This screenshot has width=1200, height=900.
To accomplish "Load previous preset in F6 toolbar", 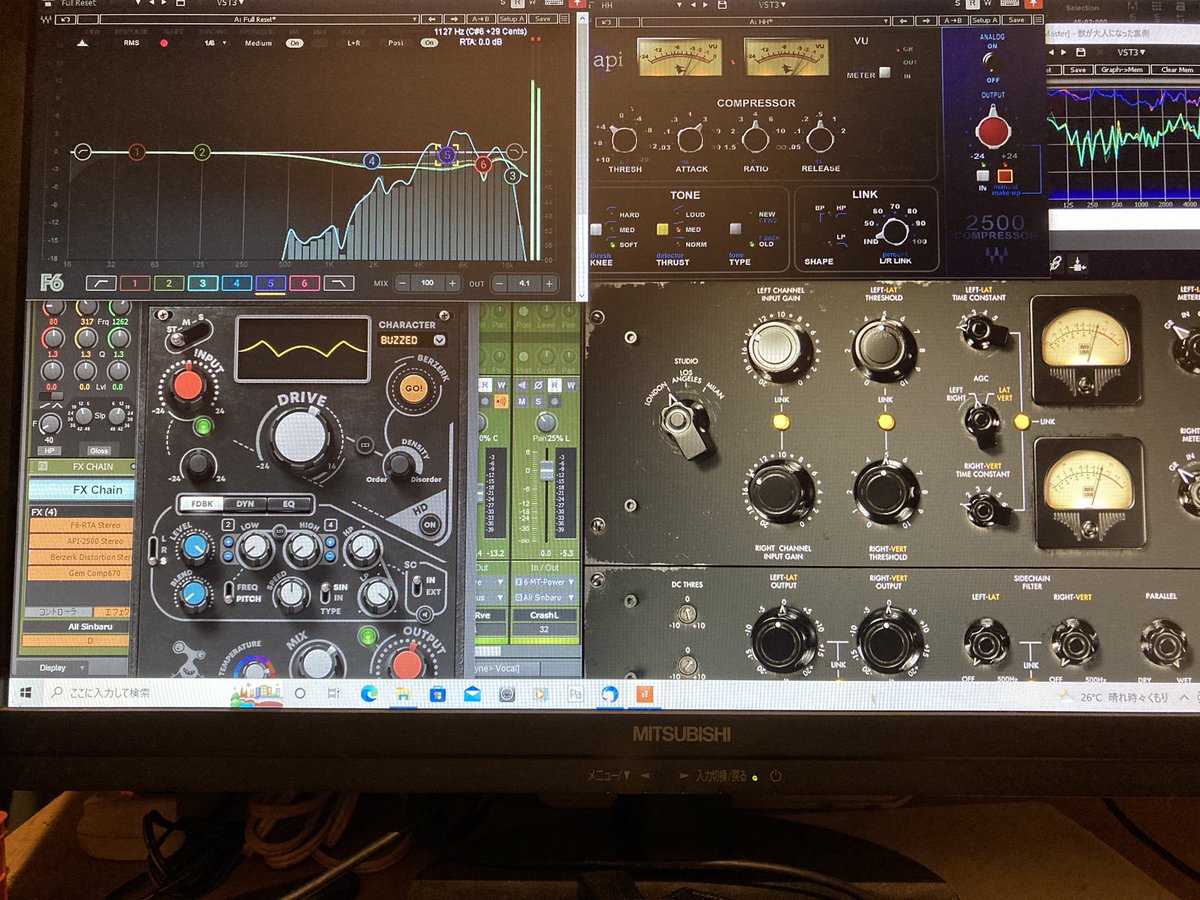I will (432, 19).
